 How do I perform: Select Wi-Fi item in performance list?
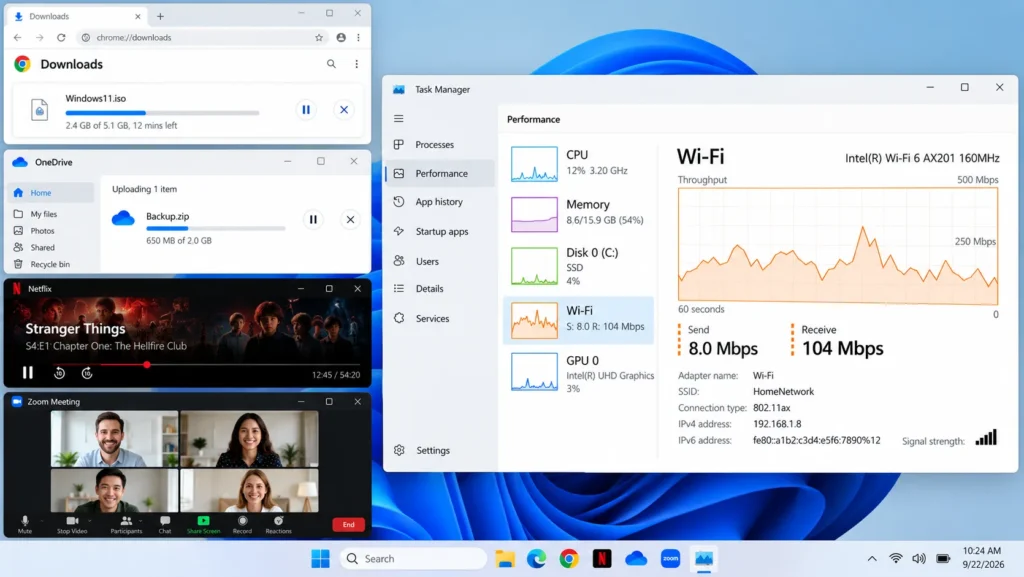click(x=579, y=320)
